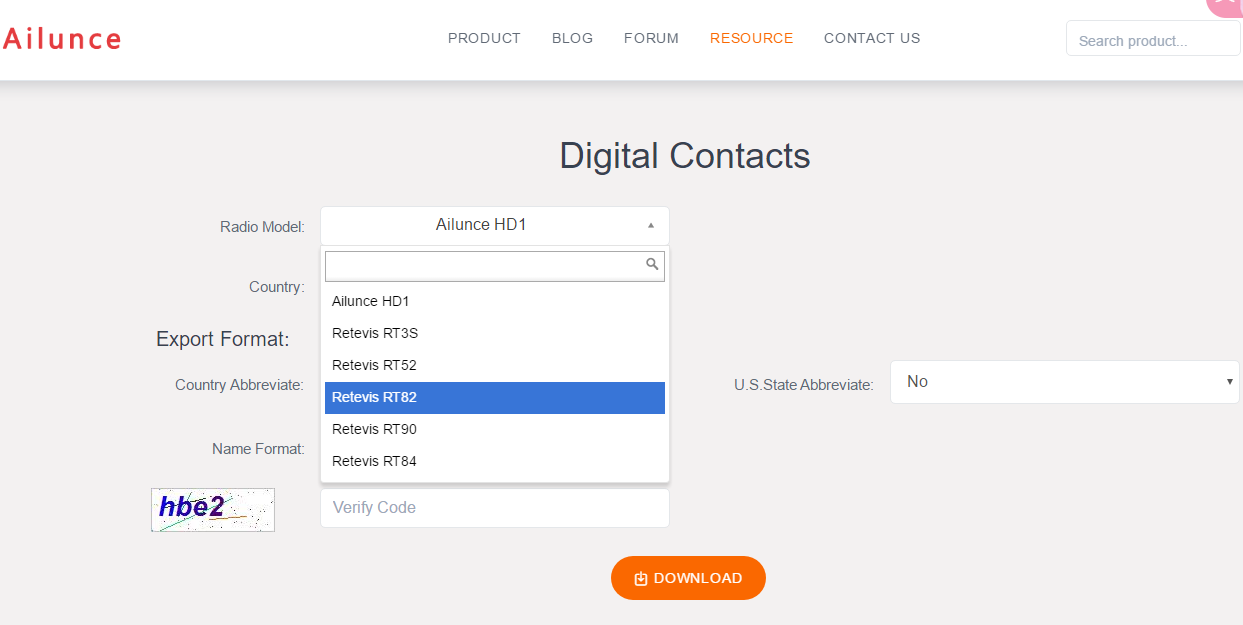This screenshot has height=625, width=1243.
Task: Click the Verify Code input field
Action: point(494,508)
